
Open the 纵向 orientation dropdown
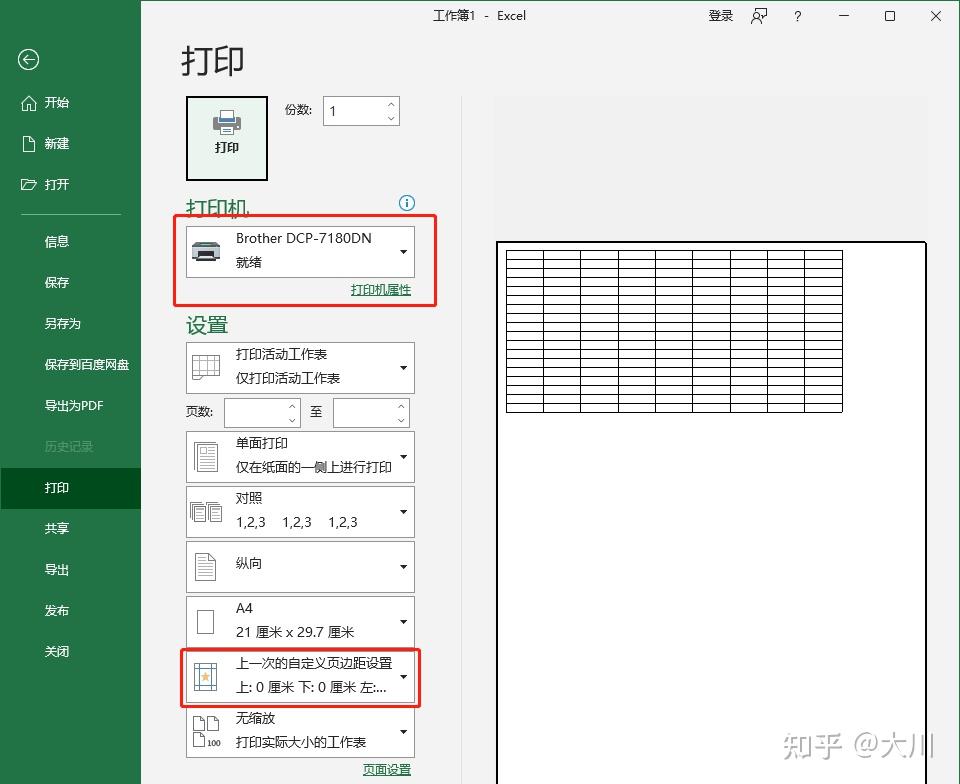coord(403,566)
